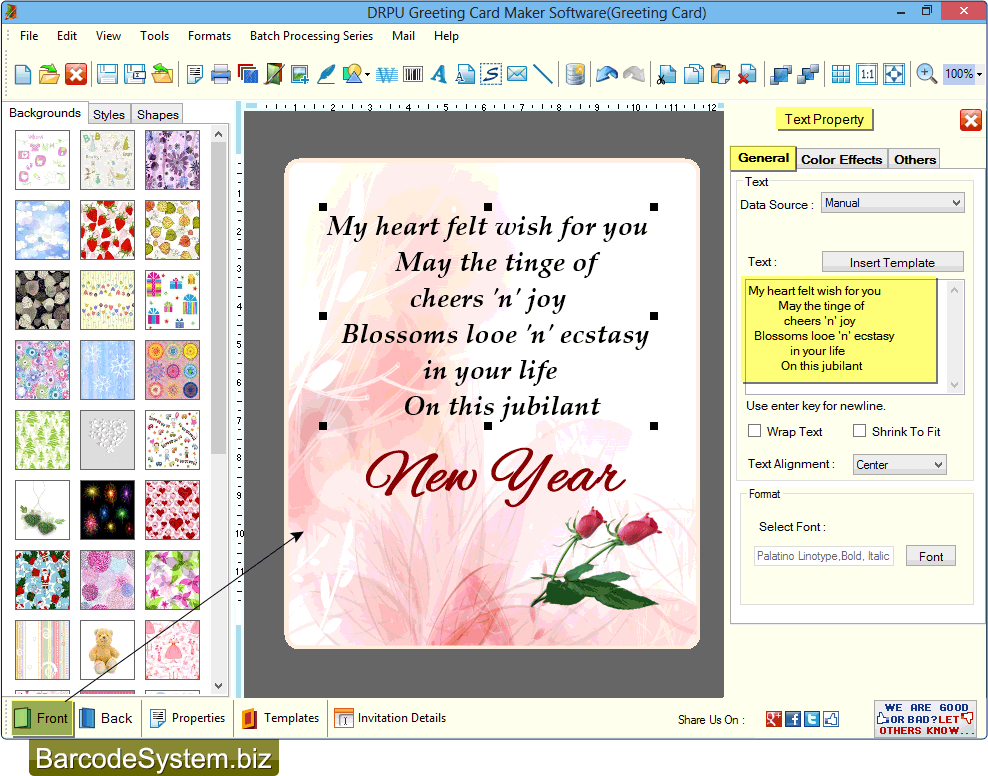Cut selection using scissors icon
This screenshot has width=988, height=776.
point(666,74)
